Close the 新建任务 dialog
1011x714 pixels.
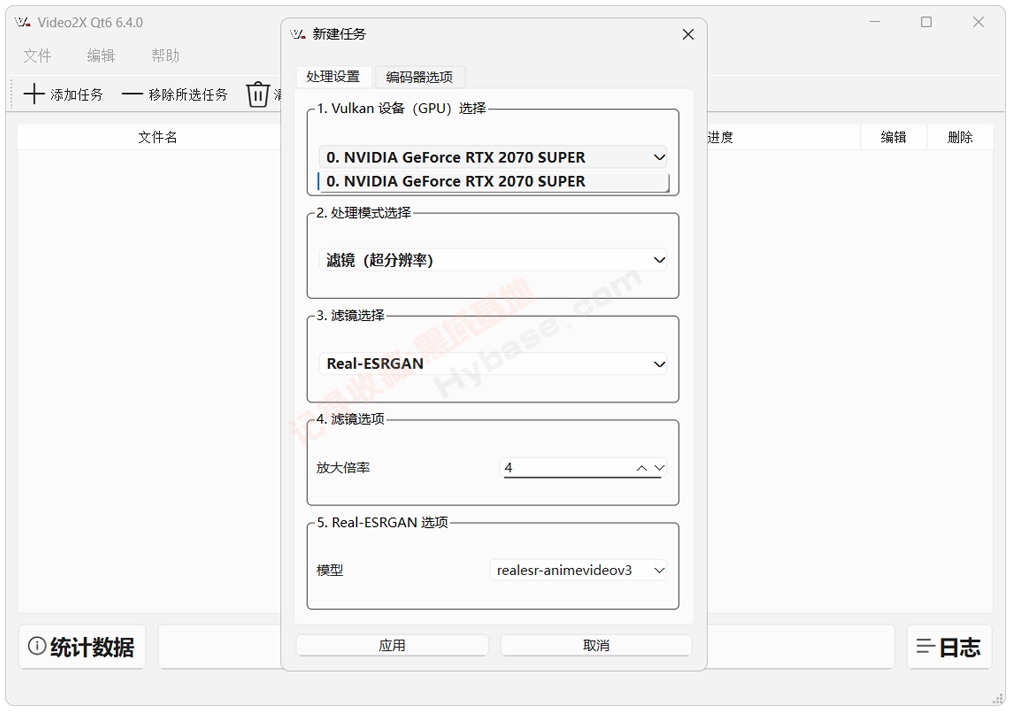pos(688,34)
